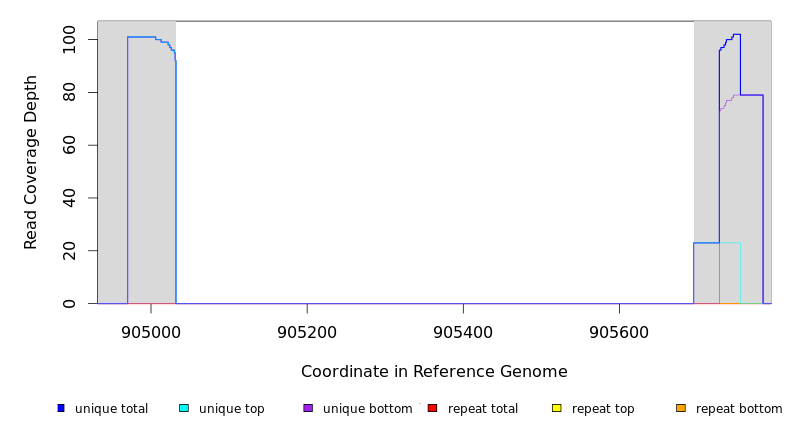The width and height of the screenshot is (792, 432).
Task: Select the "unique top" legend label
Action: 232,409
